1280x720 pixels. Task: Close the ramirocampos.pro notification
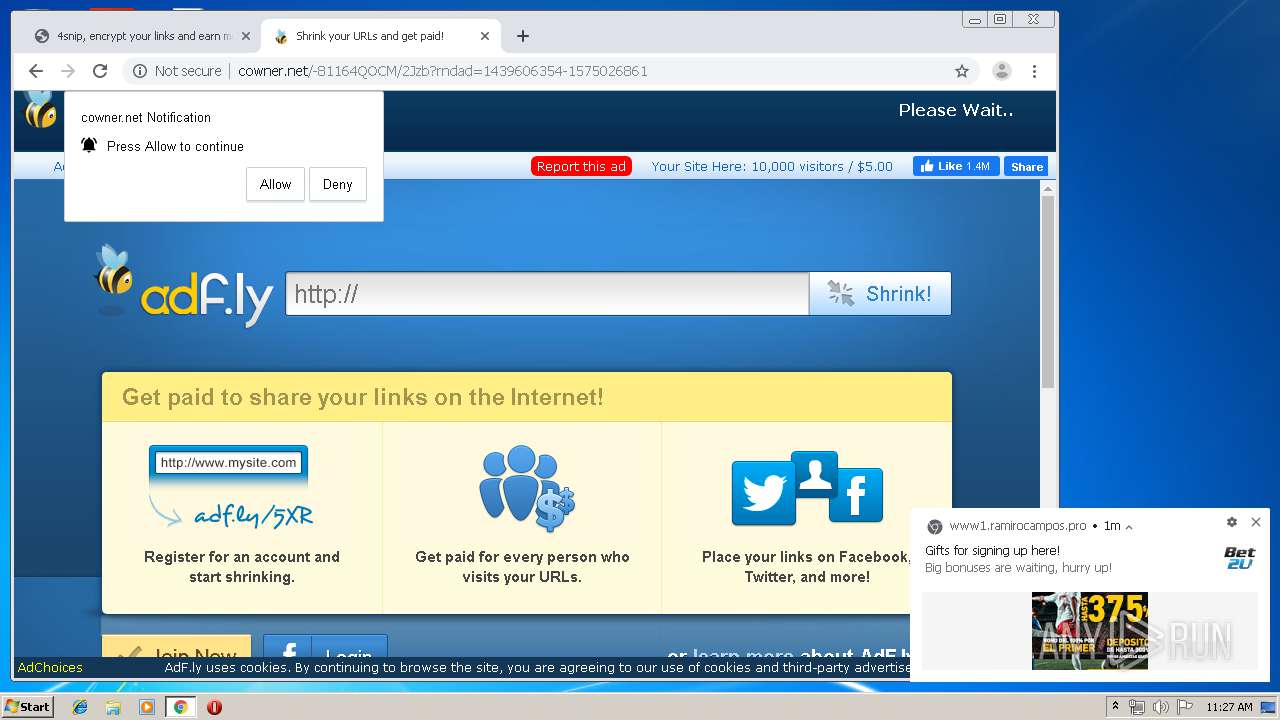[x=1256, y=522]
